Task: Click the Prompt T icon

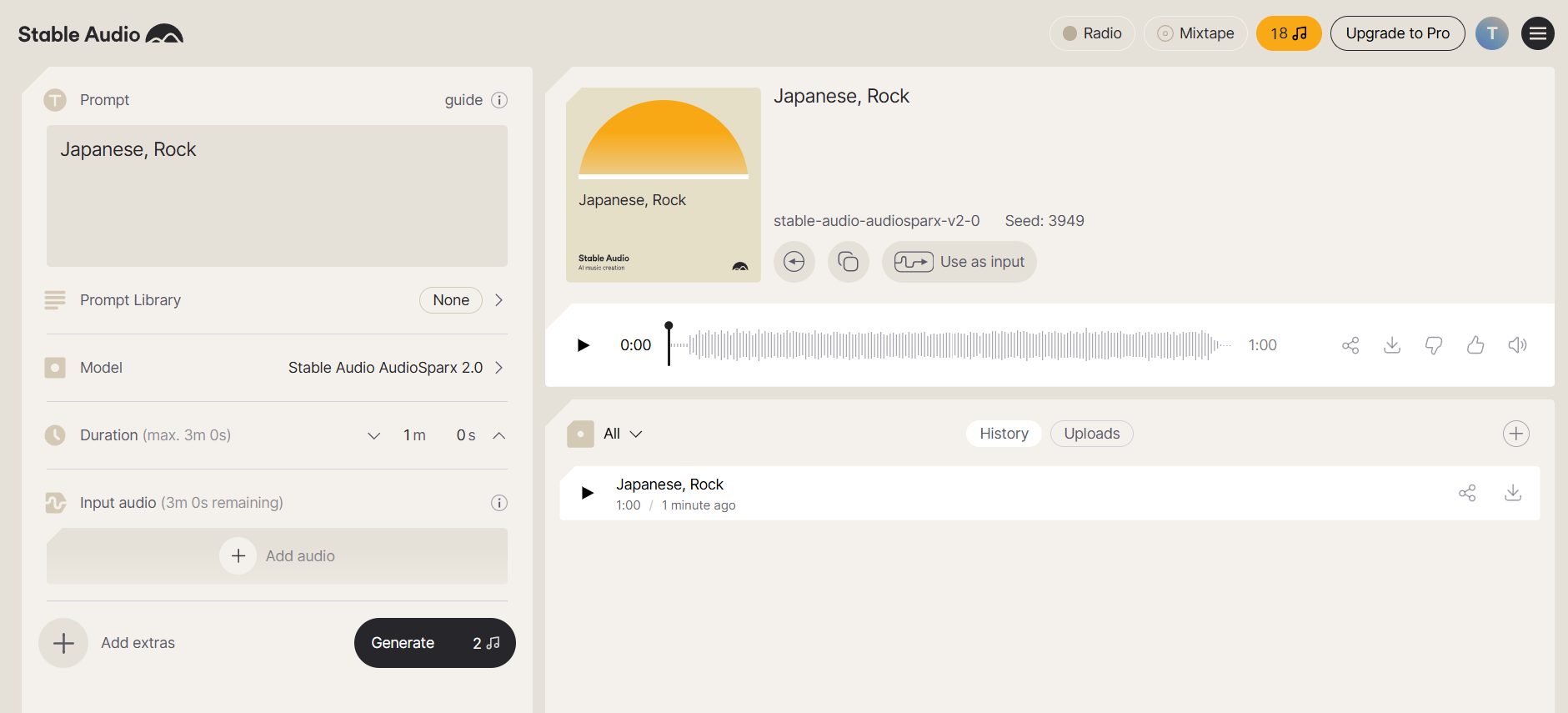Action: tap(55, 100)
